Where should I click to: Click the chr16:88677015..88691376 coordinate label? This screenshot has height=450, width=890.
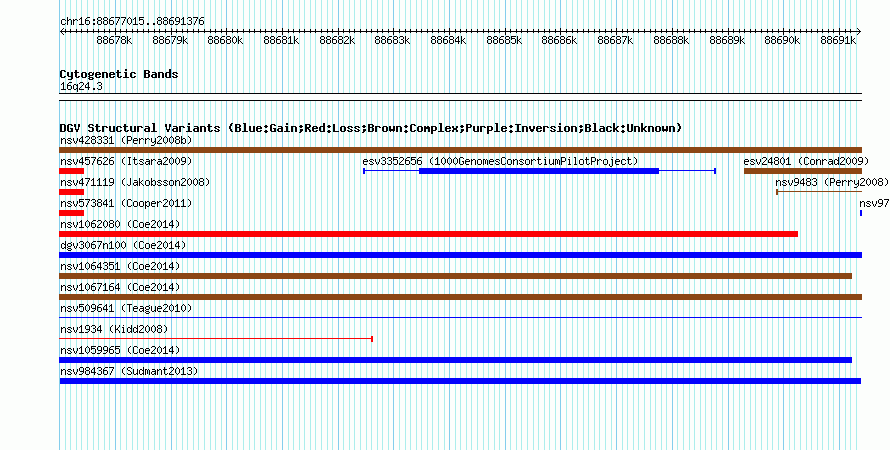tap(132, 22)
